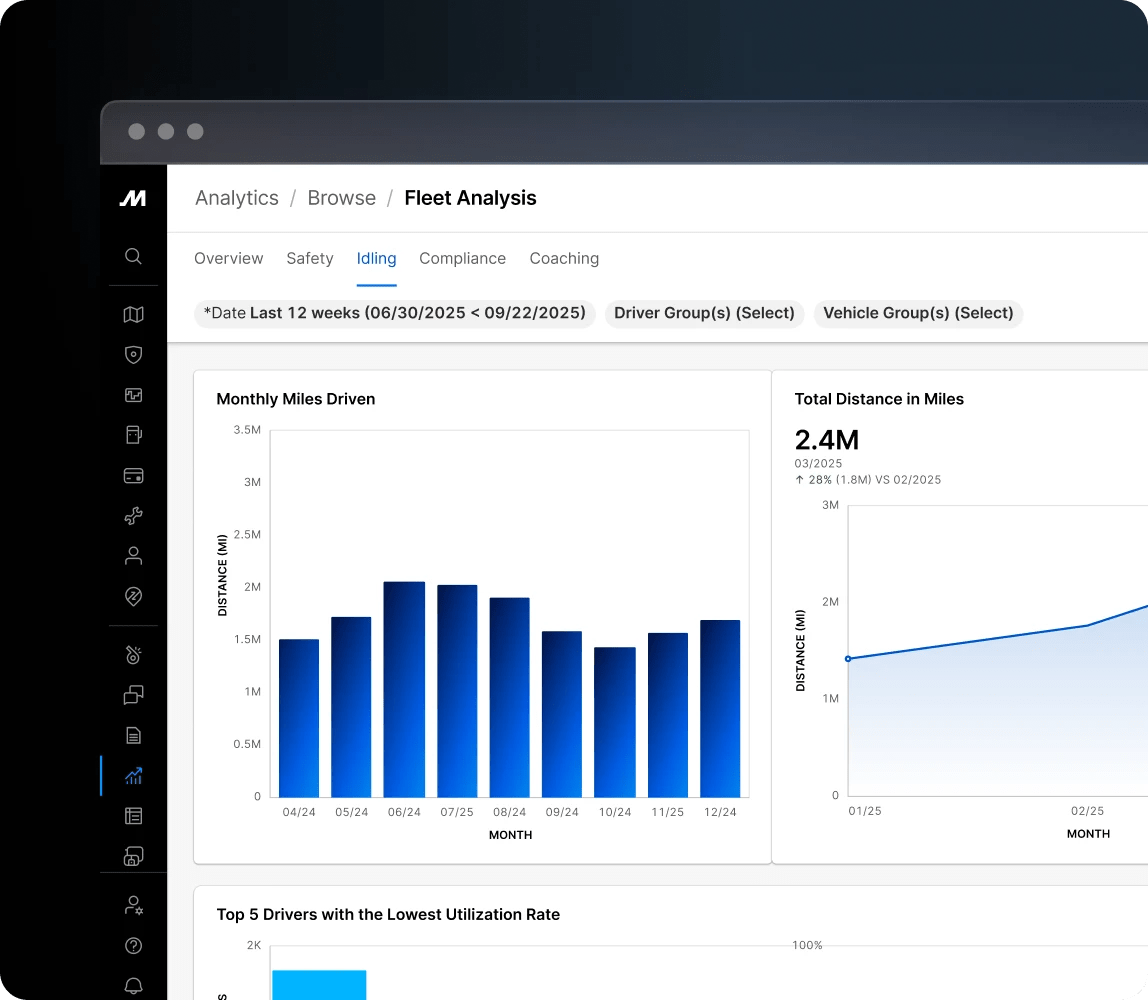Click the 12/24 bar in Monthly Miles

720,709
